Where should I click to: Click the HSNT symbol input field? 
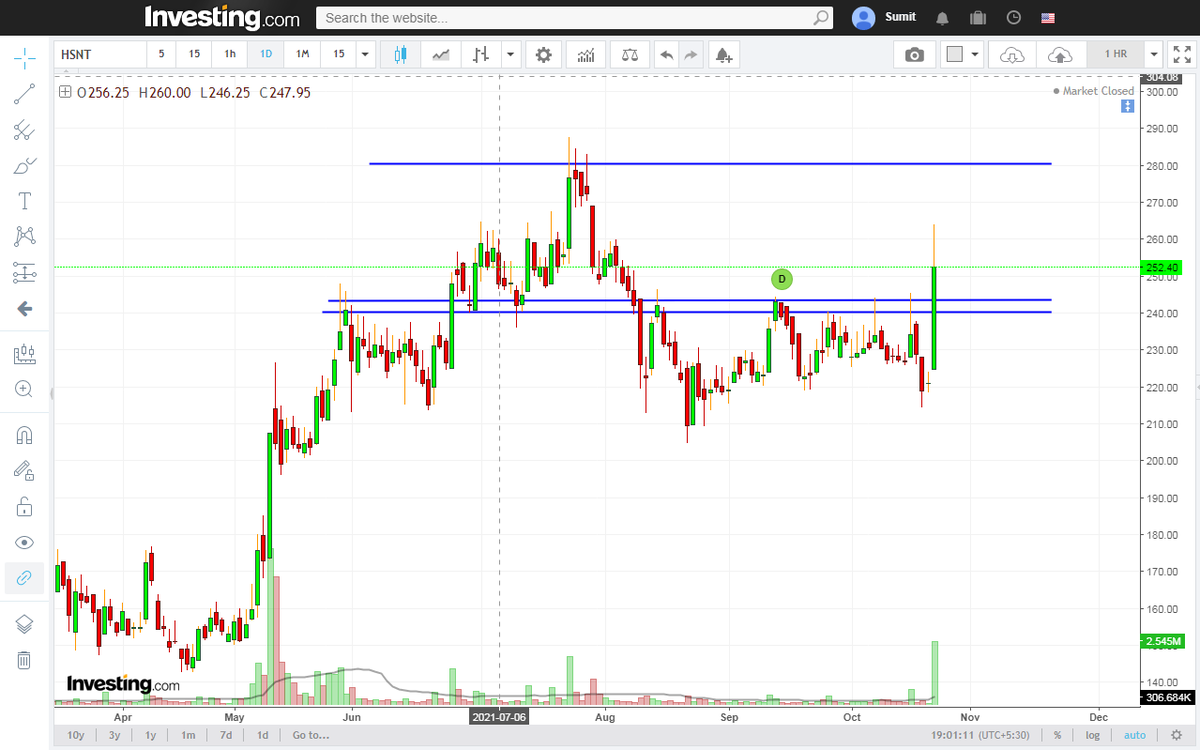100,54
